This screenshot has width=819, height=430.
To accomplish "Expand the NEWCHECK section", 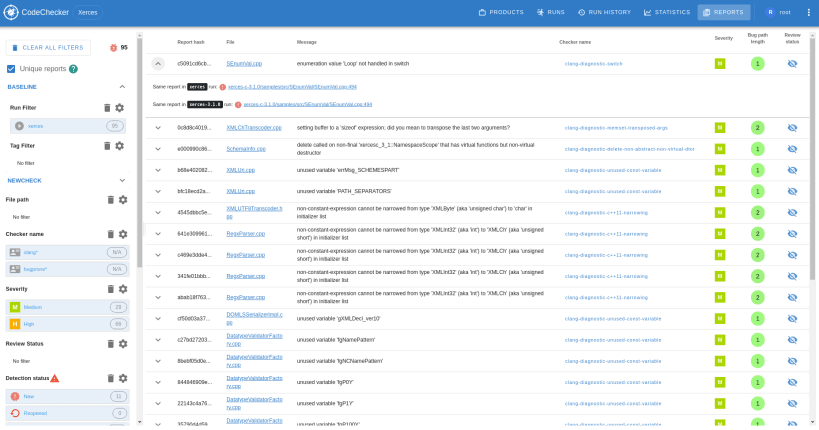I will tap(122, 180).
